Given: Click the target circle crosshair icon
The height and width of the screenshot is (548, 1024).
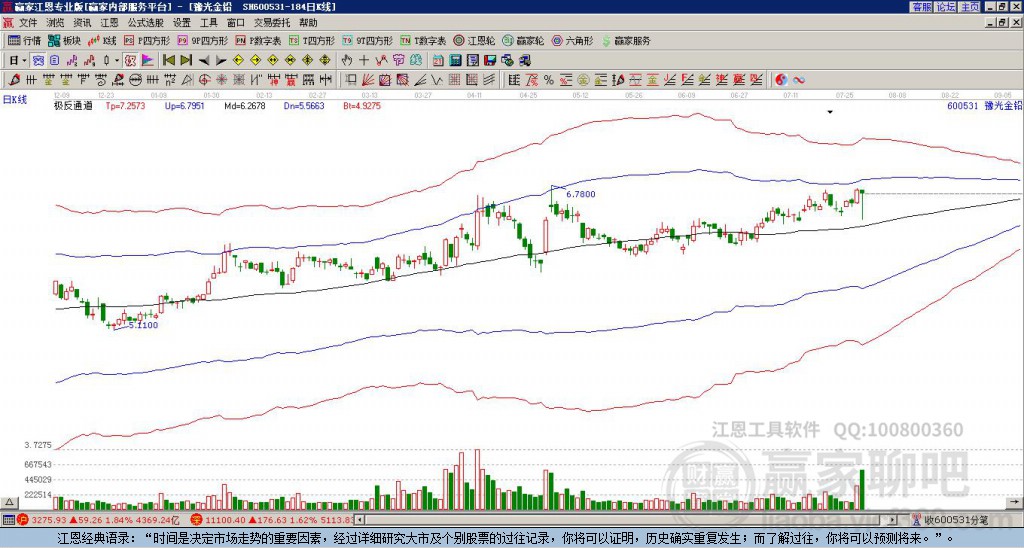Looking at the screenshot, I should point(204,80).
